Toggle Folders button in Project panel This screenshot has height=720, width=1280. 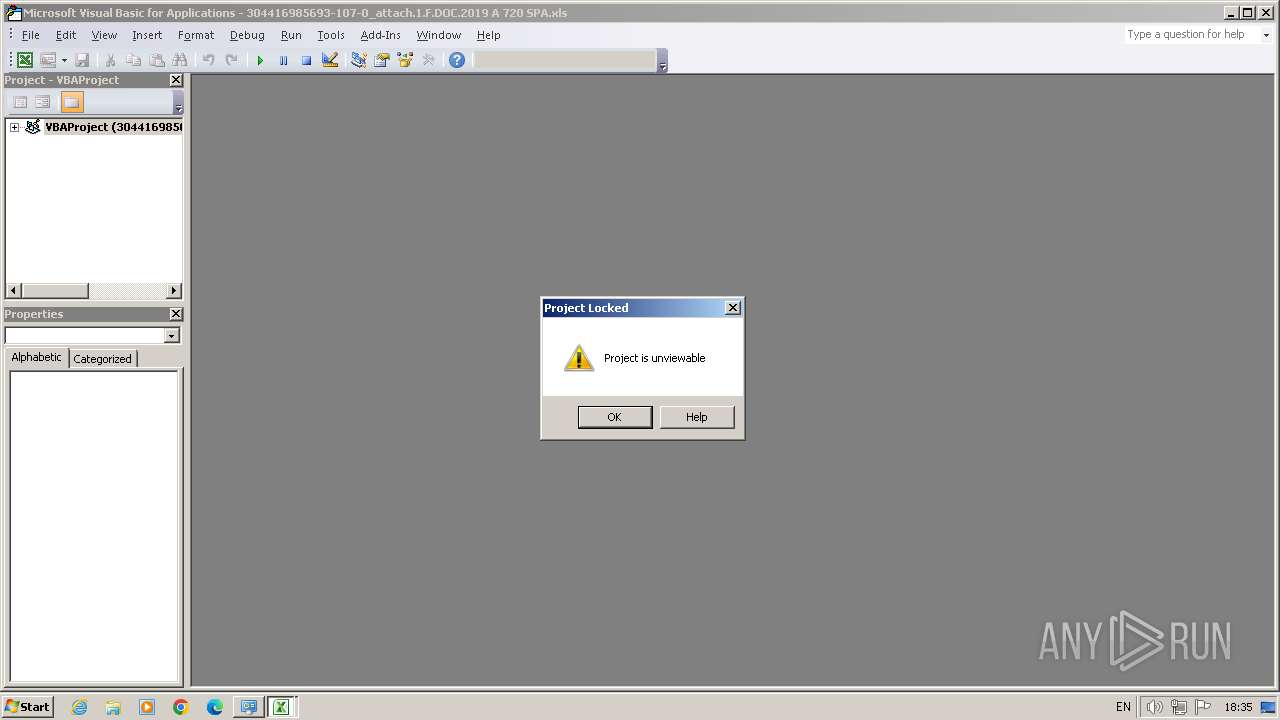71,102
